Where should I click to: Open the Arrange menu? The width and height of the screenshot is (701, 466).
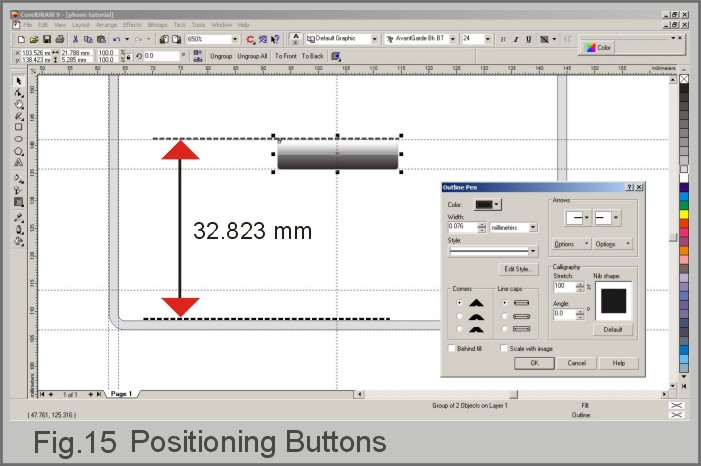click(106, 25)
